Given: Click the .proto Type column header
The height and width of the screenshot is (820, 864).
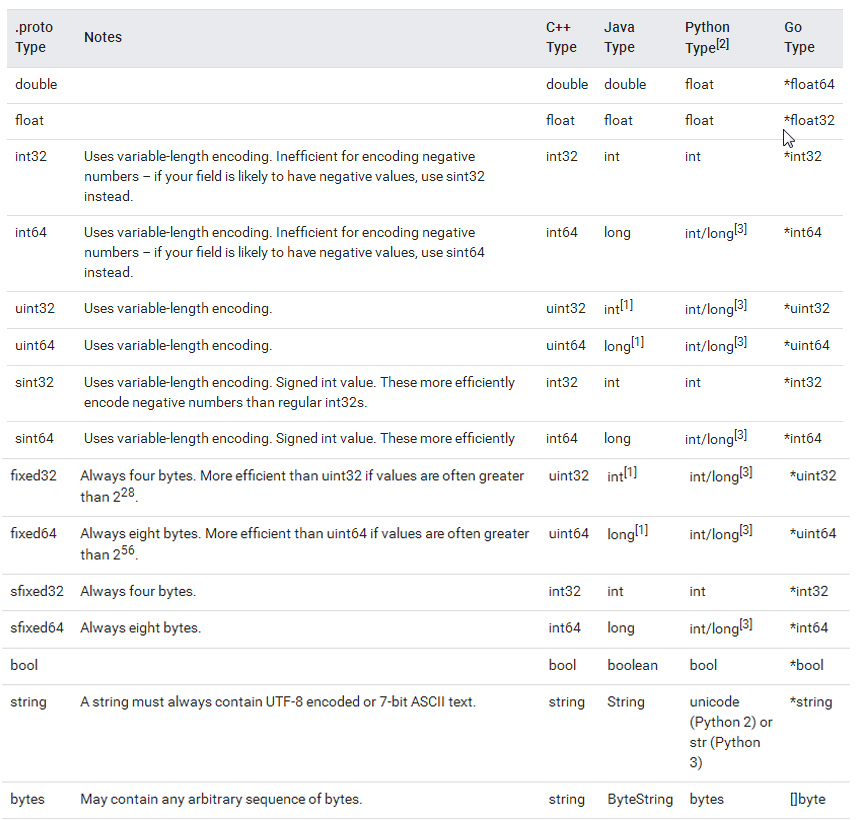Looking at the screenshot, I should (34, 37).
